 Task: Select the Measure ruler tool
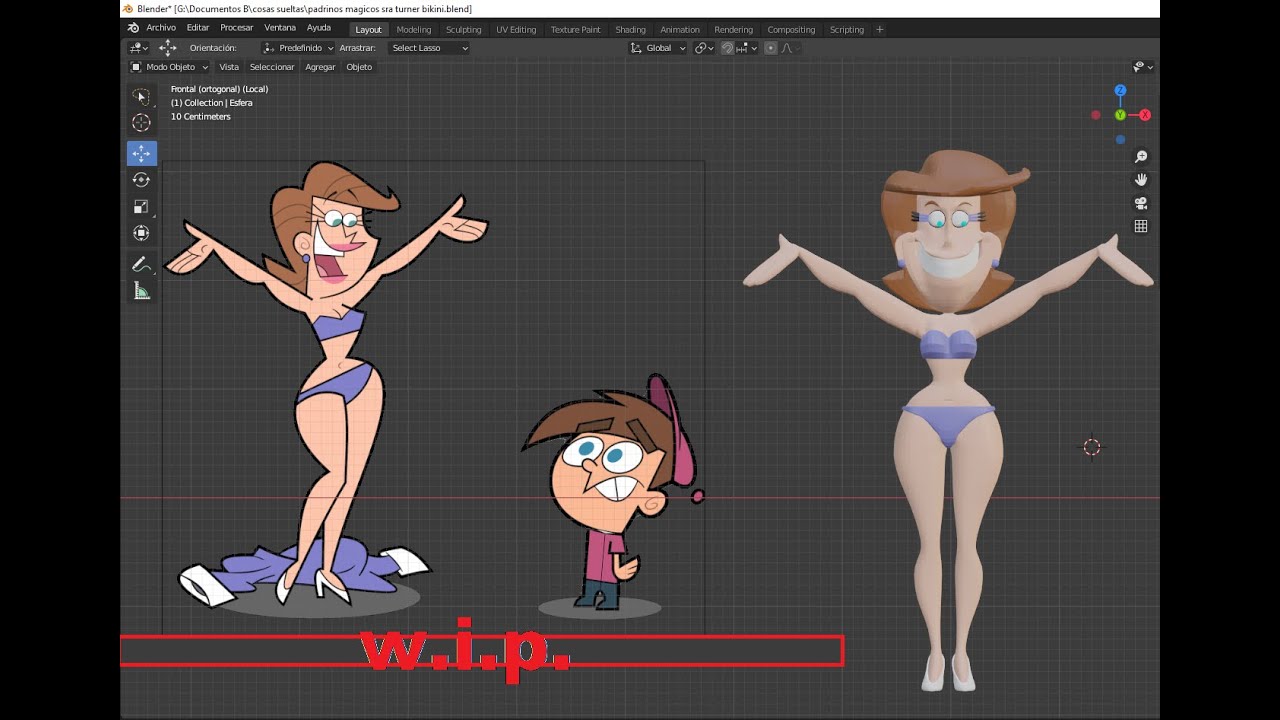(141, 291)
